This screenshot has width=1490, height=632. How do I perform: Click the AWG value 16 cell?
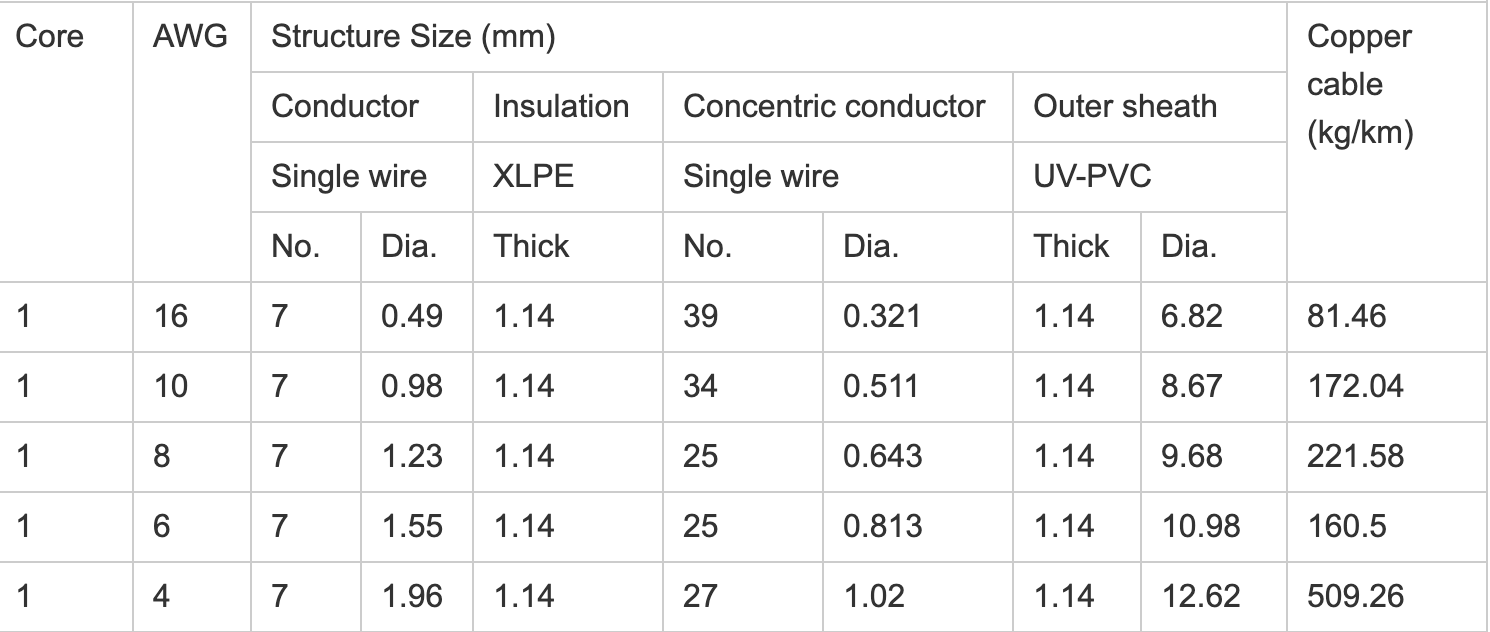(x=170, y=317)
